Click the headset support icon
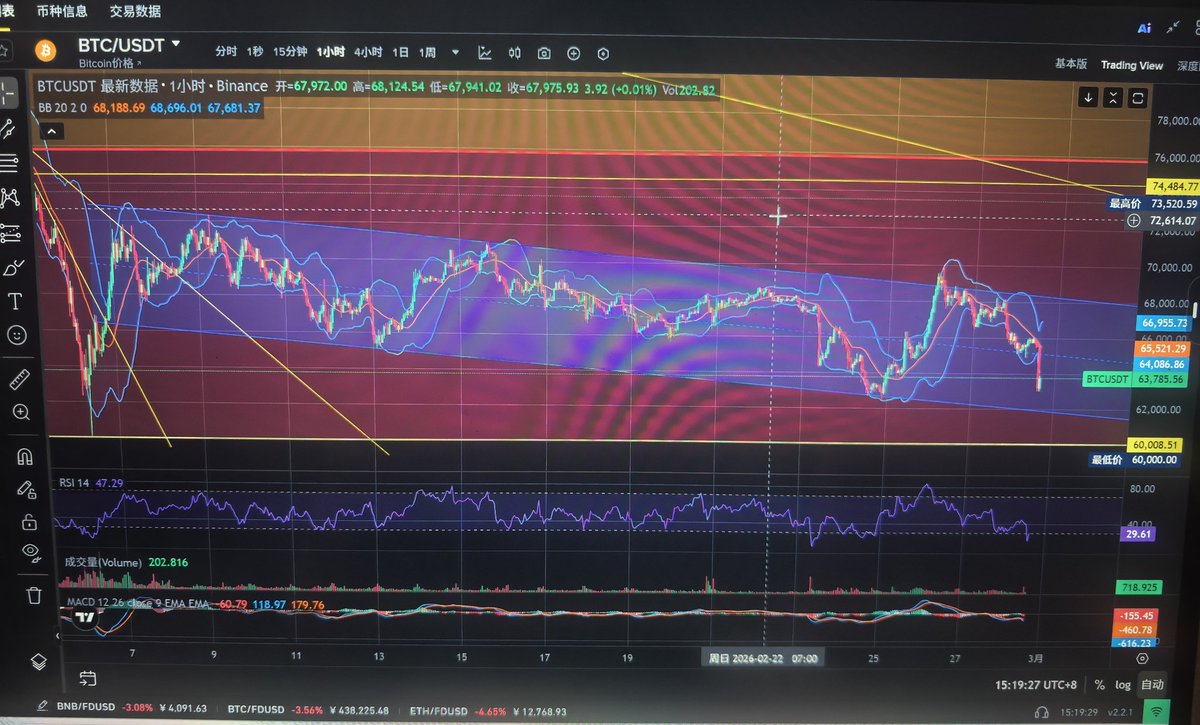 1042,712
